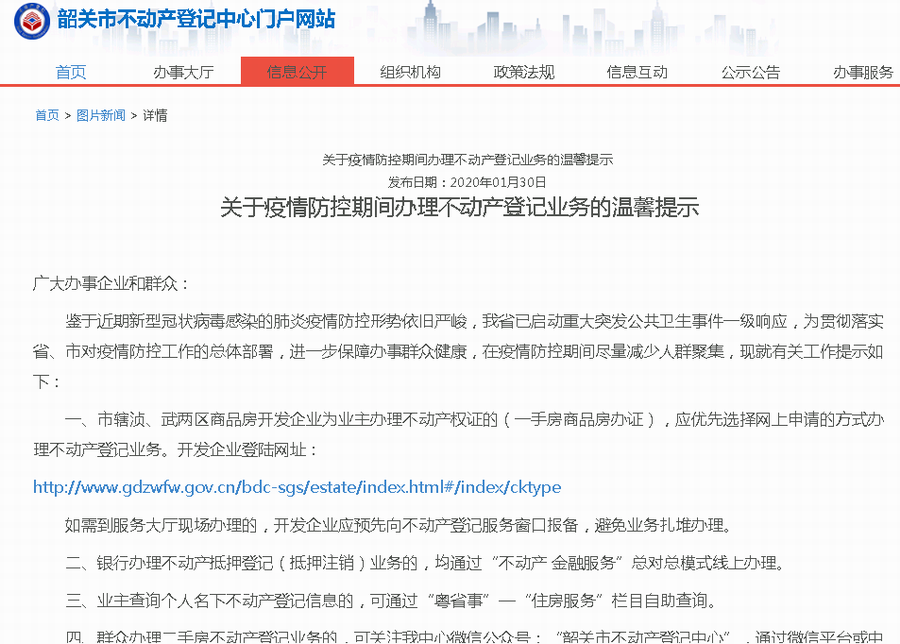Open the 政策法规 navigation tab
The image size is (900, 644).
(524, 72)
